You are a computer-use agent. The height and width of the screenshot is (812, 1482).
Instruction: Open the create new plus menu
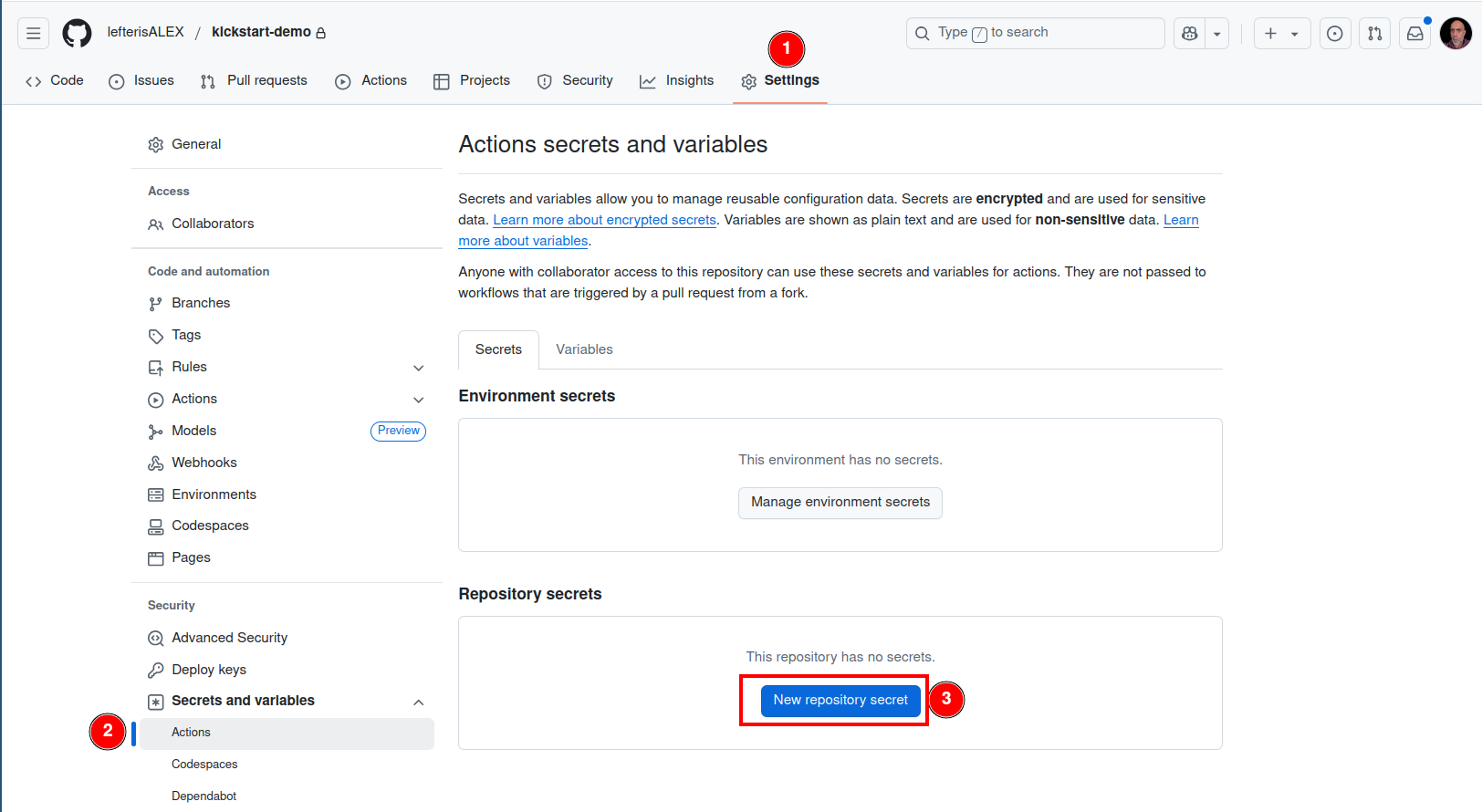point(1282,34)
